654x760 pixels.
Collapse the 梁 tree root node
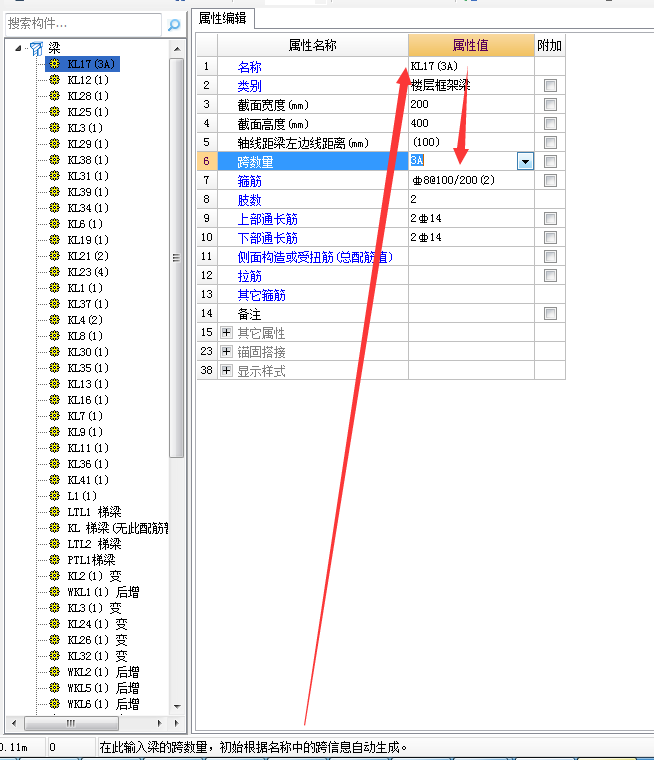[x=18, y=48]
